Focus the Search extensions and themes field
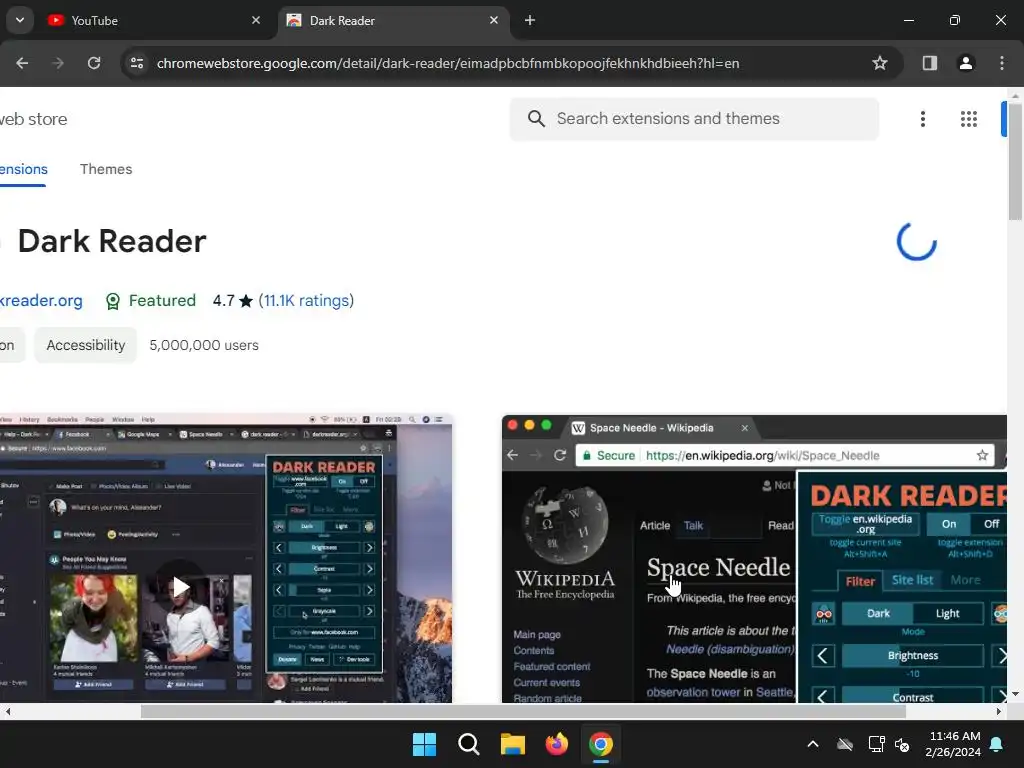The height and width of the screenshot is (768, 1024). [694, 119]
